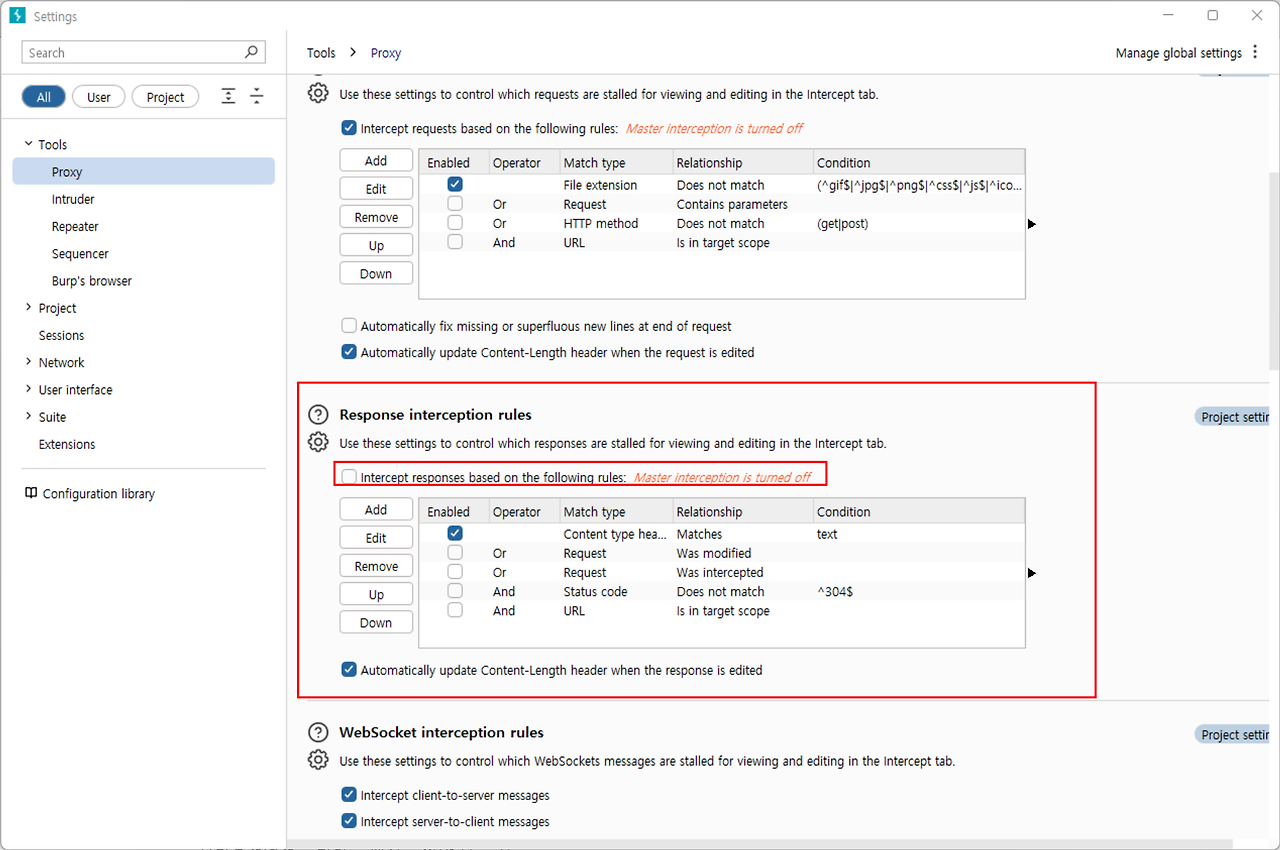The width and height of the screenshot is (1280, 850).
Task: Open the Configuration library book icon
Action: pos(31,493)
